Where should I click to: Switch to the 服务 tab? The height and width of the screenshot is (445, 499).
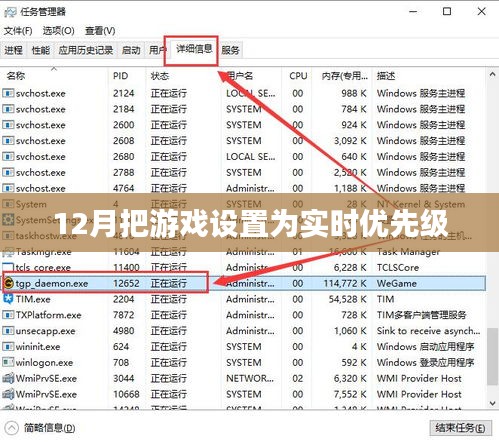click(230, 50)
